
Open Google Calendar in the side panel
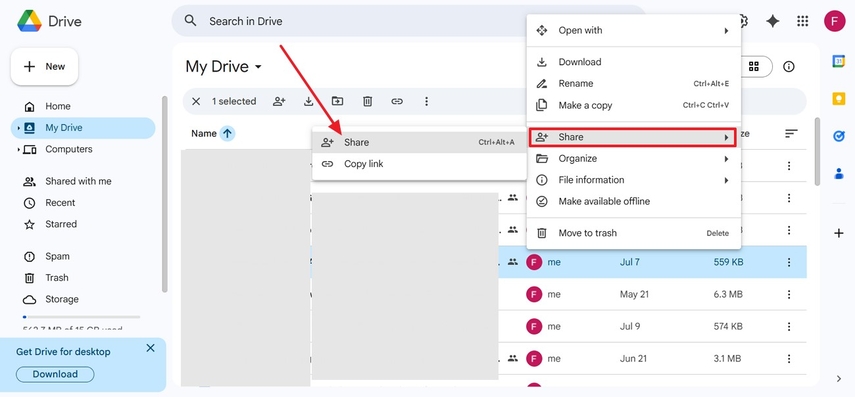pos(839,62)
